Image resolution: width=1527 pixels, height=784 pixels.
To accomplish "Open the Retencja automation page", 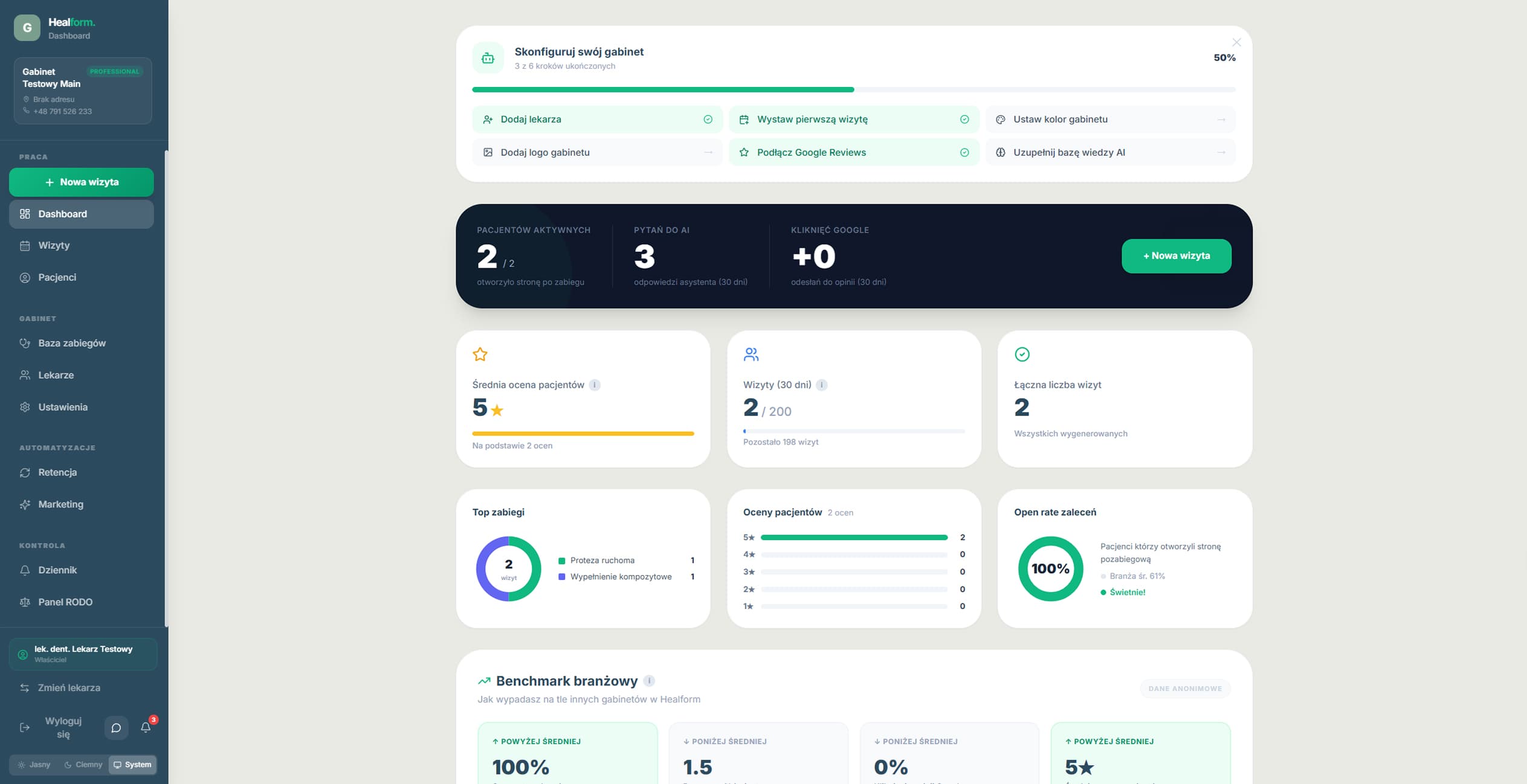I will (x=82, y=472).
